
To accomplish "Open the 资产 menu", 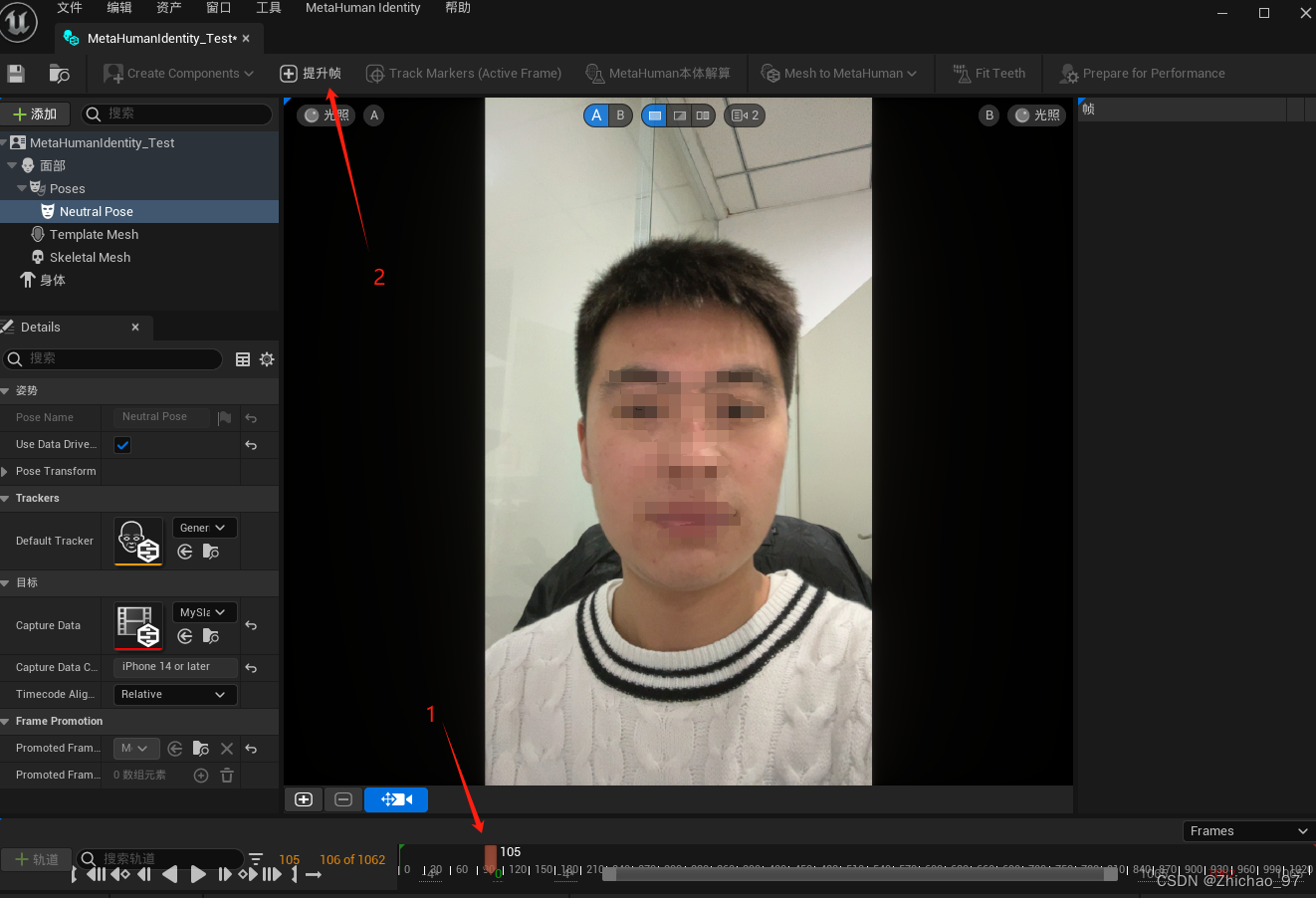I will [x=169, y=8].
